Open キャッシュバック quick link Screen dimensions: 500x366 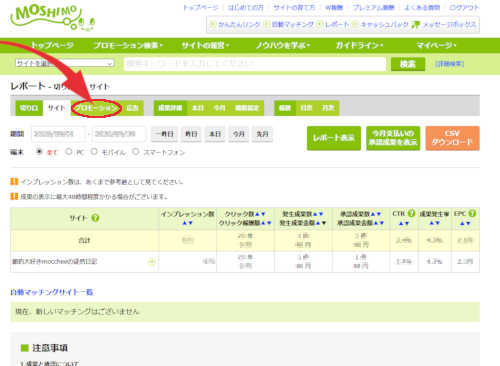tap(381, 25)
